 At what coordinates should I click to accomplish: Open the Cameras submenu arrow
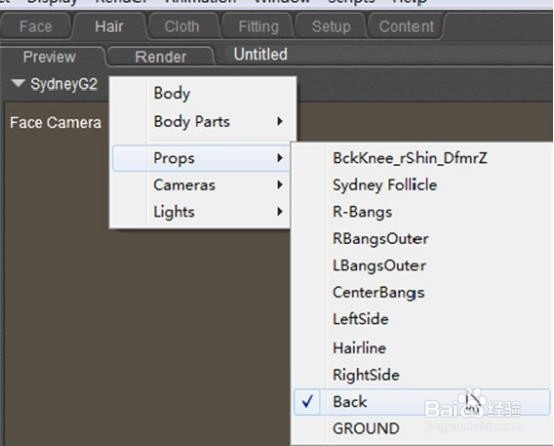tap(280, 185)
